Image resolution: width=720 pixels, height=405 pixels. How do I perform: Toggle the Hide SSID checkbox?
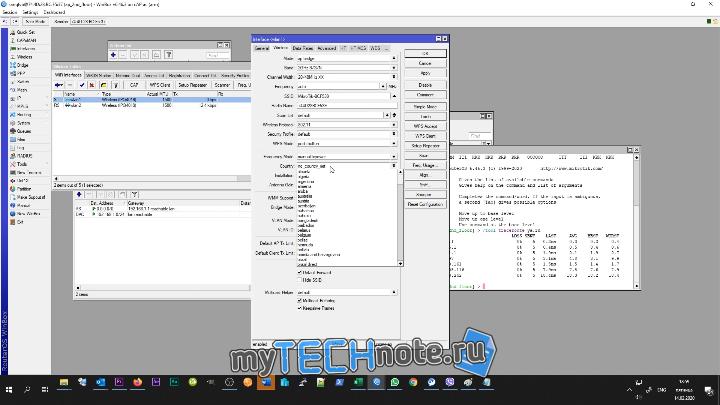point(299,280)
